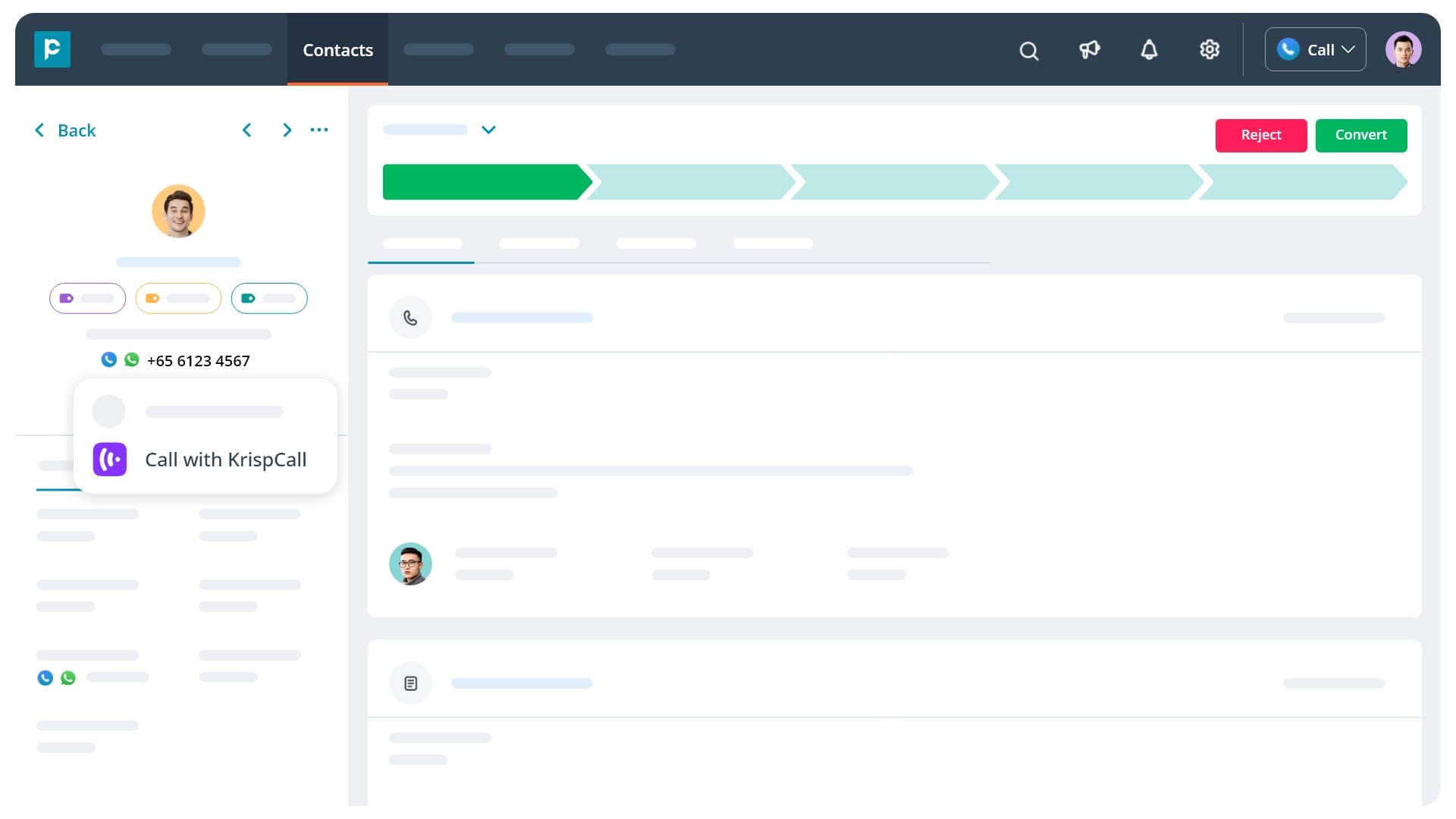1456x819 pixels.
Task: Click the search icon in top navigation
Action: coord(1029,49)
